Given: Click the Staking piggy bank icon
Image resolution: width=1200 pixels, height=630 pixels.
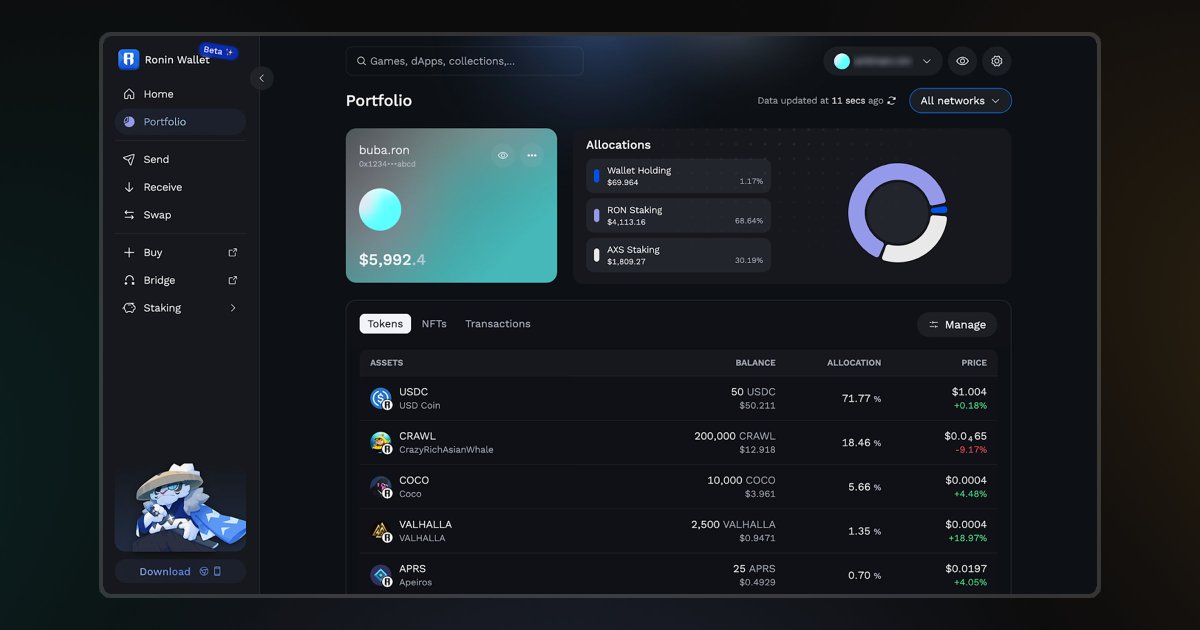Looking at the screenshot, I should 129,308.
